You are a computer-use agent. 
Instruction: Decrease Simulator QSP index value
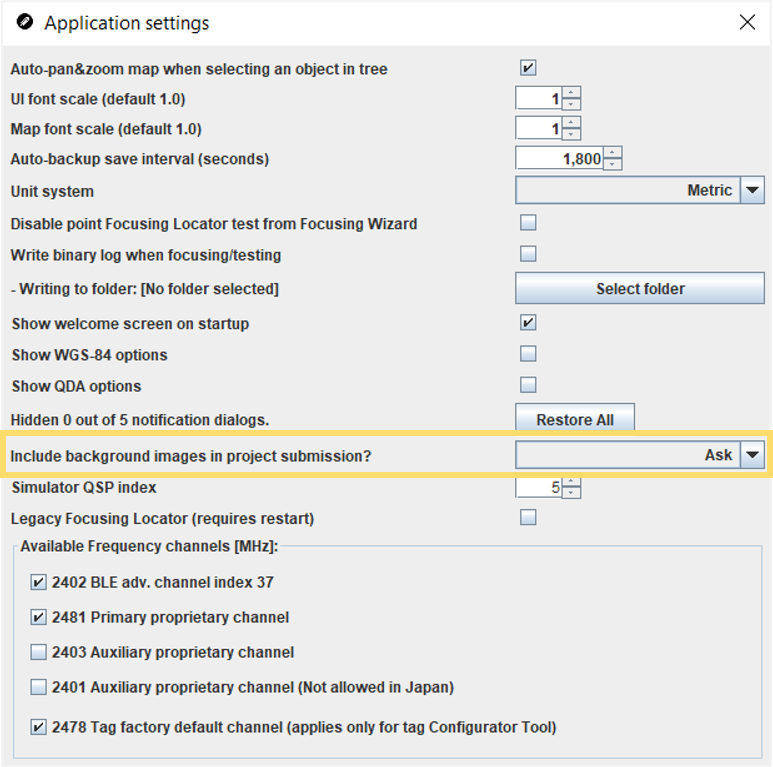pyautogui.click(x=571, y=492)
